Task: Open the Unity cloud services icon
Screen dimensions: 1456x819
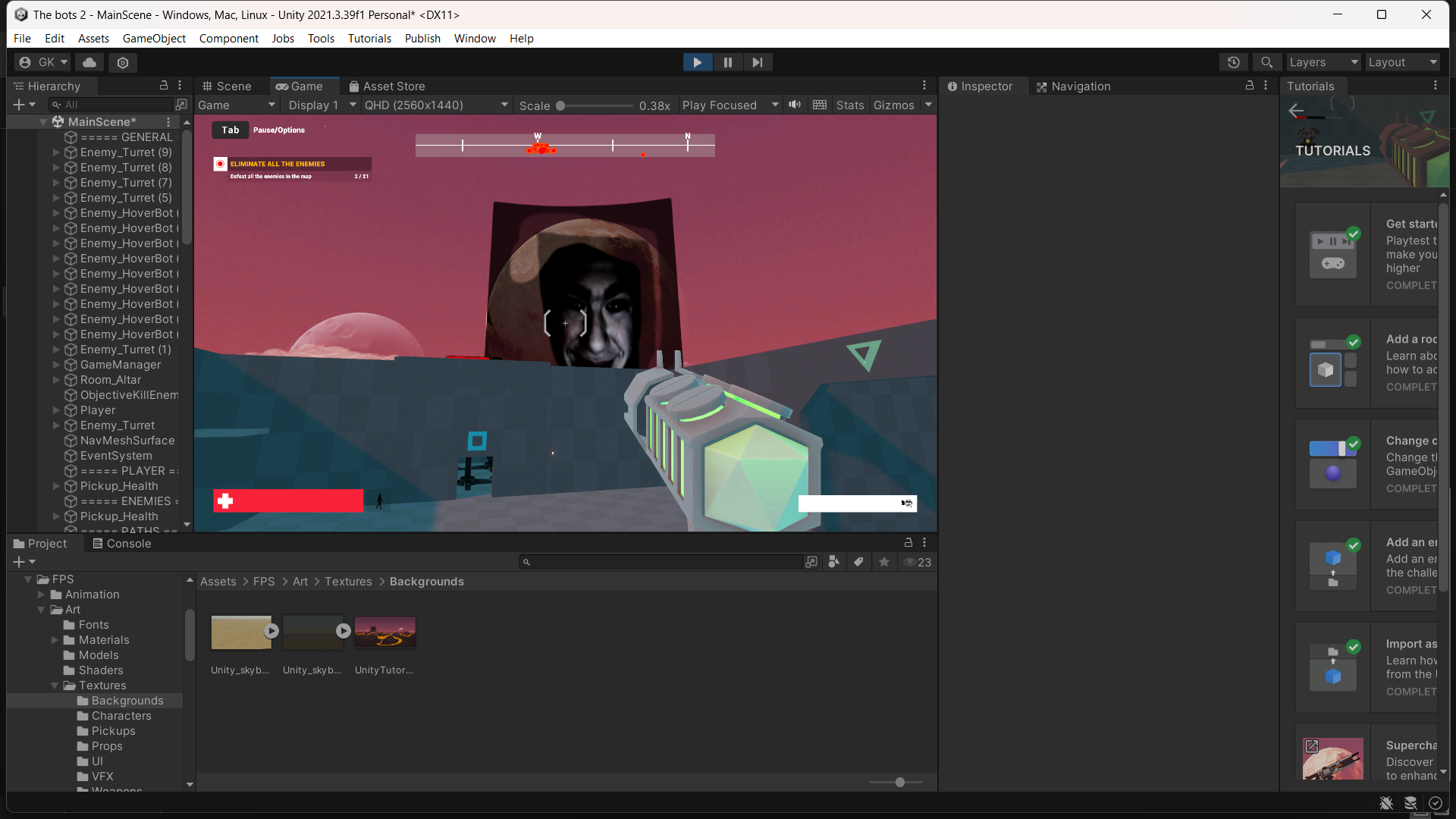Action: [89, 62]
